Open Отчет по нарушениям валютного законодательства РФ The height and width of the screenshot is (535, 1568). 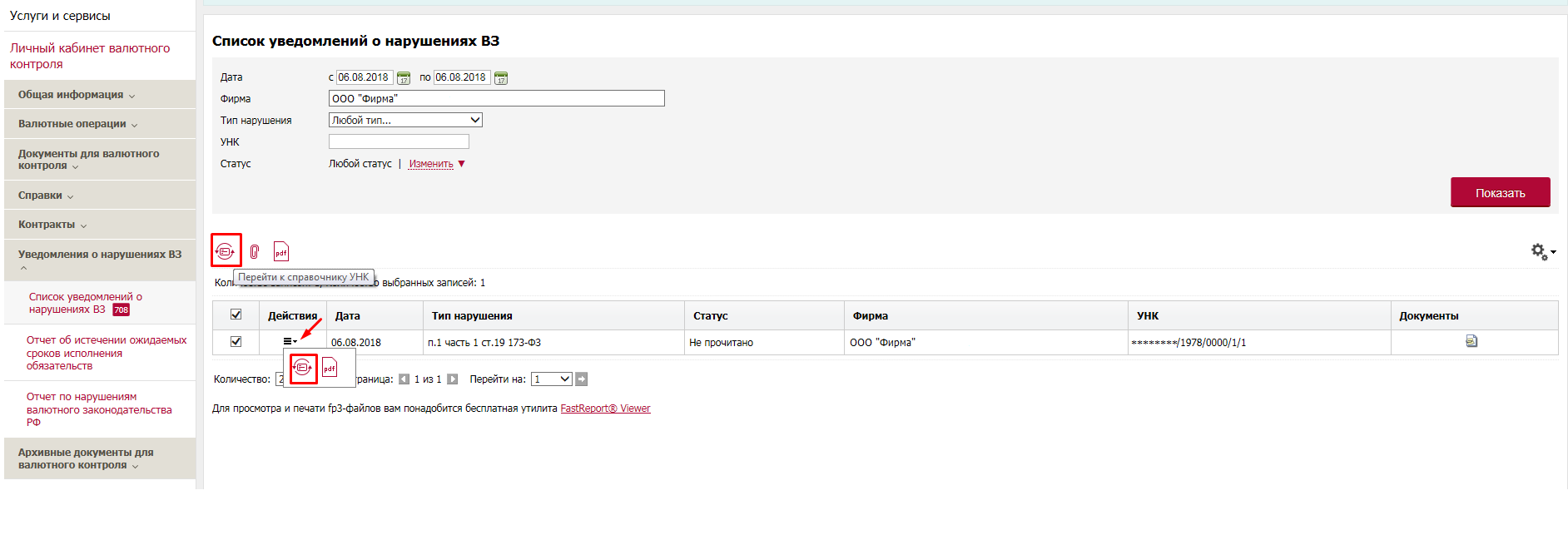99,409
